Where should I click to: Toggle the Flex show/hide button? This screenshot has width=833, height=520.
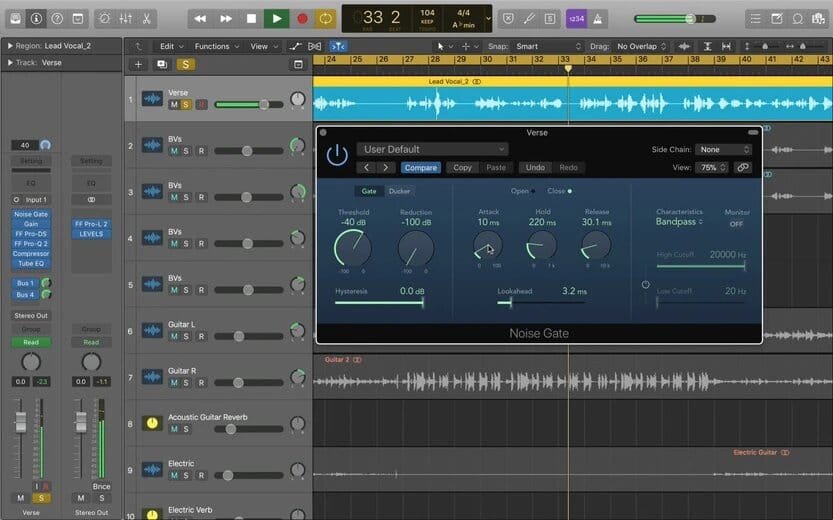point(314,46)
